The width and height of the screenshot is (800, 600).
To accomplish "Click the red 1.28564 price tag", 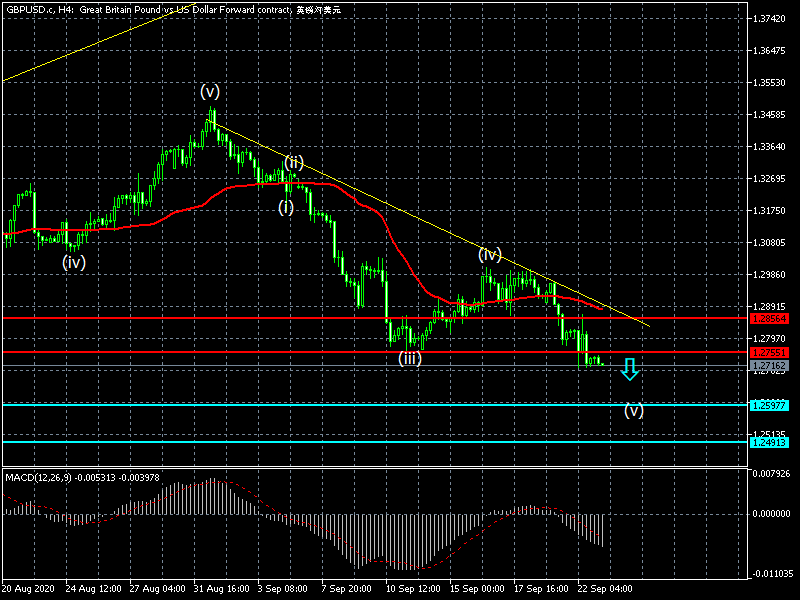I will point(769,318).
